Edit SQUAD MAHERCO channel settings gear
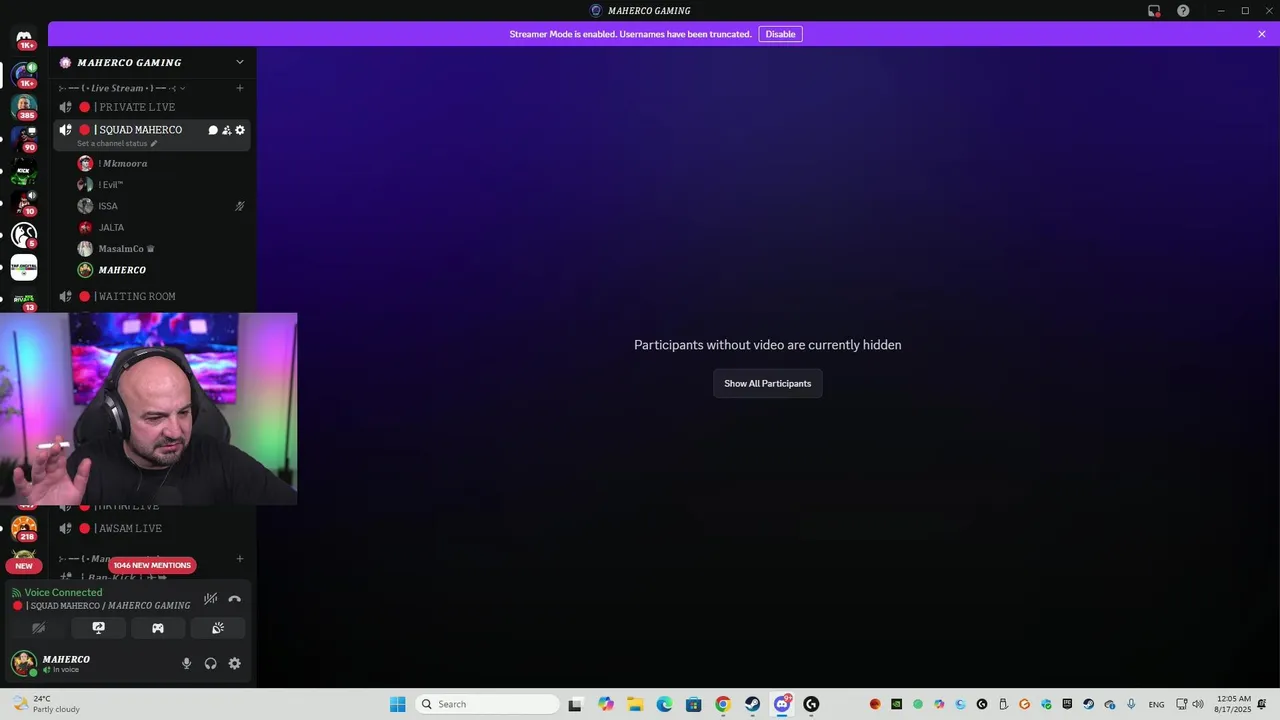 click(240, 130)
